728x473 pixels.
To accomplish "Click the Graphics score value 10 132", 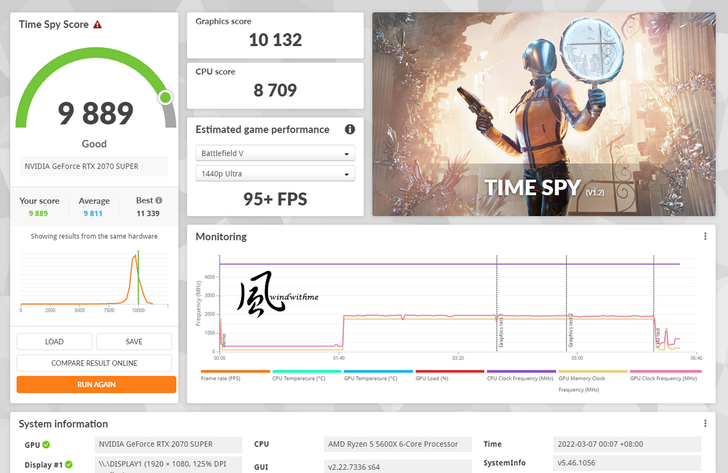I will click(275, 40).
